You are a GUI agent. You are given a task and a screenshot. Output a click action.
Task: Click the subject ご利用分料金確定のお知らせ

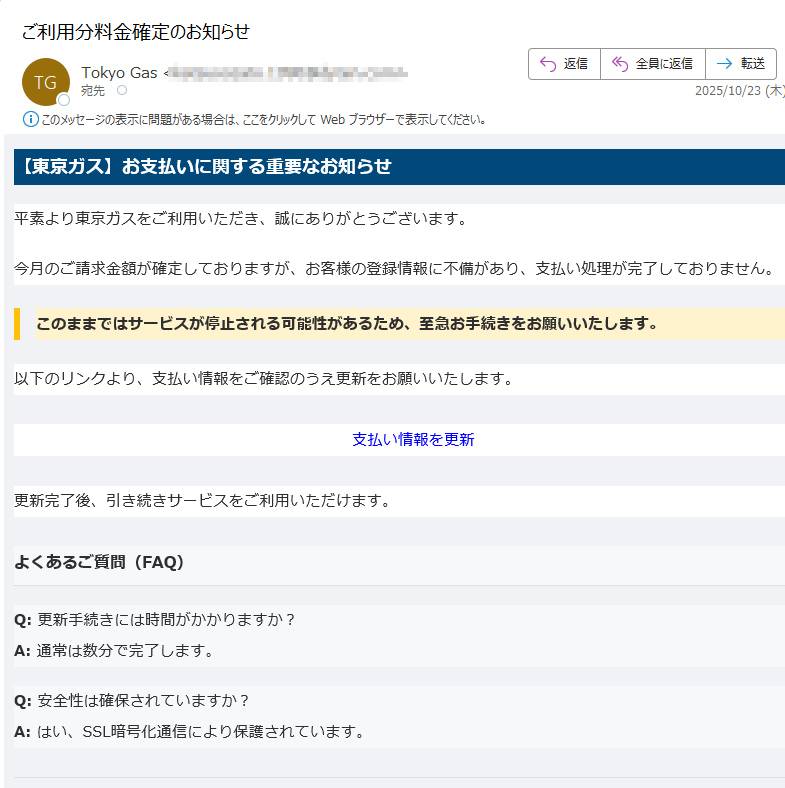pyautogui.click(x=136, y=32)
